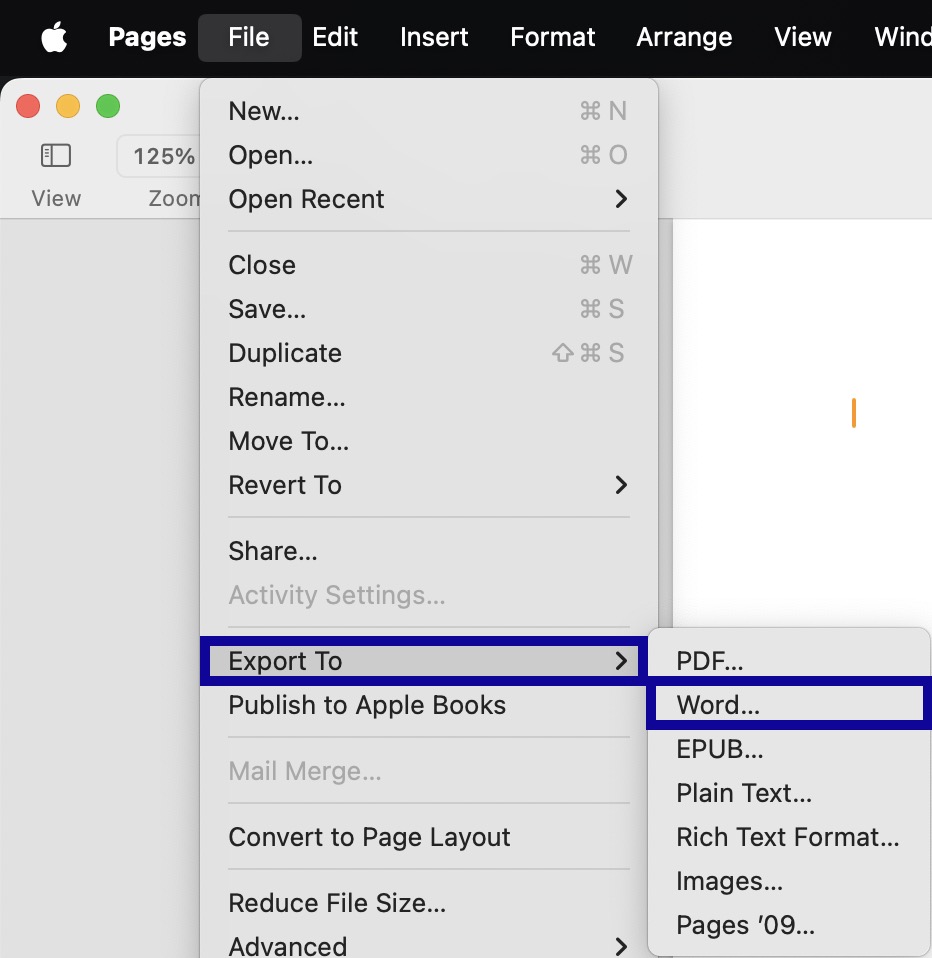Open the Pages application menu

(x=147, y=37)
